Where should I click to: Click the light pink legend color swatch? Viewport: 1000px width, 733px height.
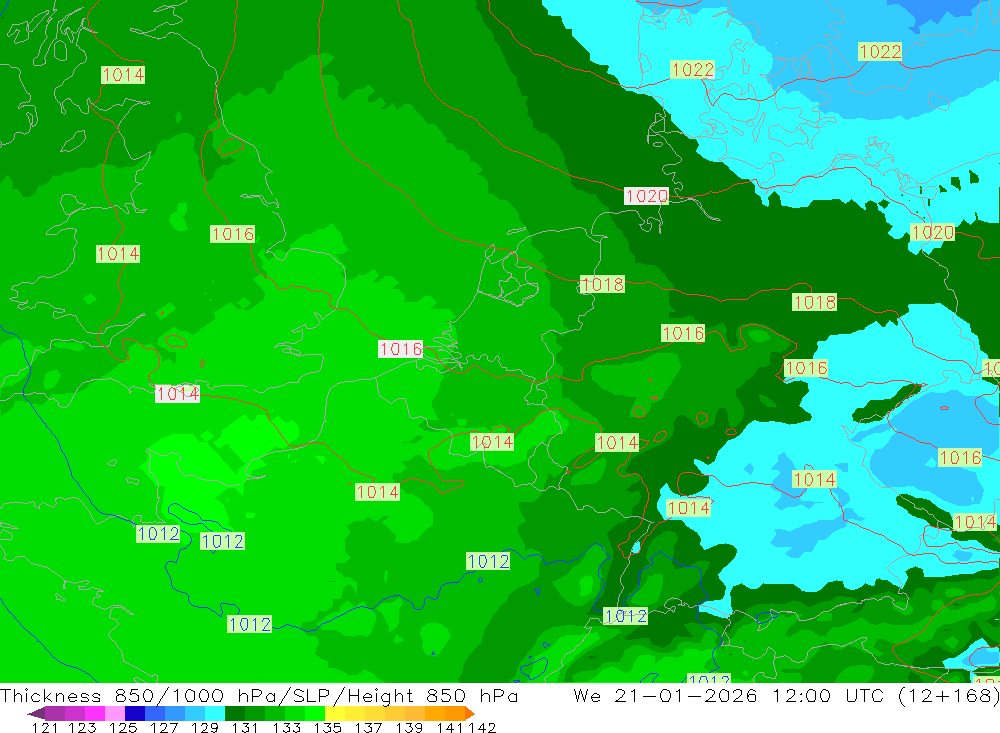(x=115, y=713)
